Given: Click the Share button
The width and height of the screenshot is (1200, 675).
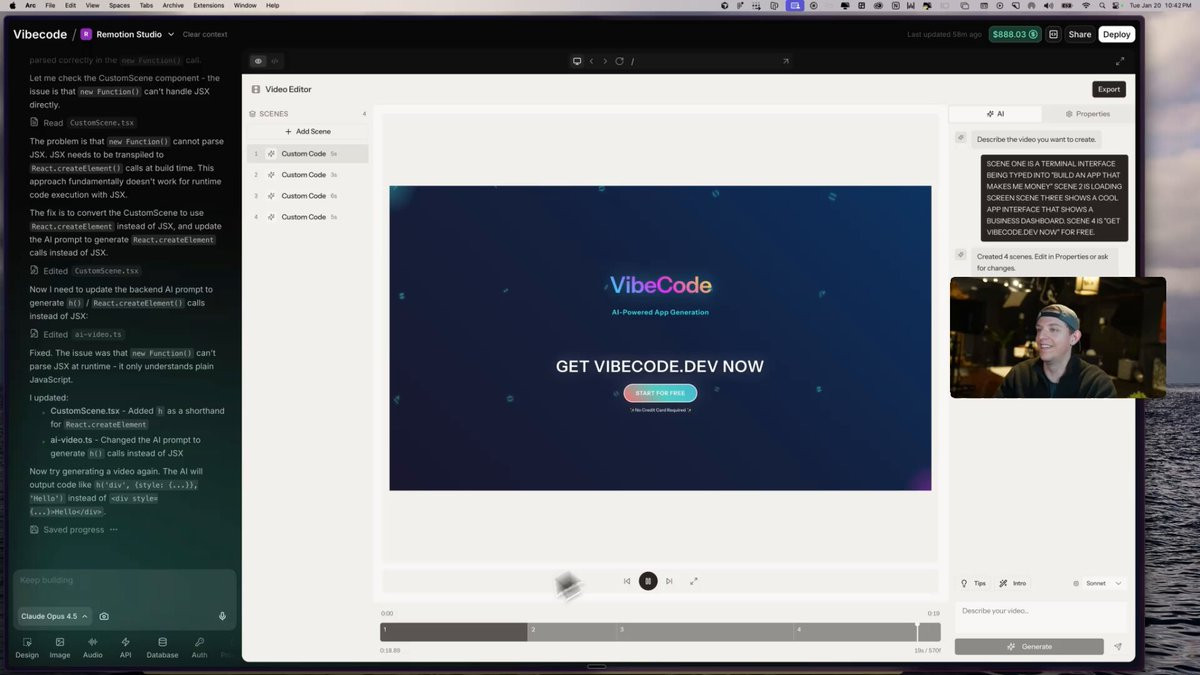Looking at the screenshot, I should point(1080,34).
